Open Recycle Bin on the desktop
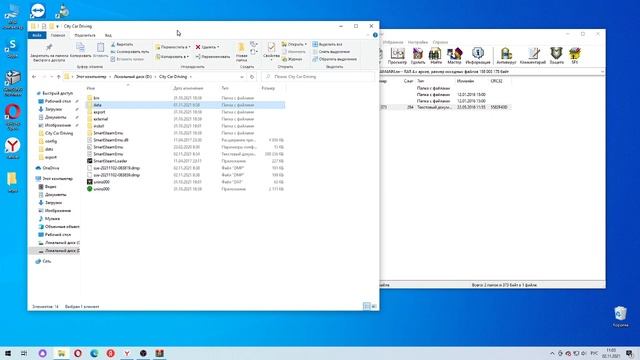The width and height of the screenshot is (640, 360). pyautogui.click(x=620, y=316)
